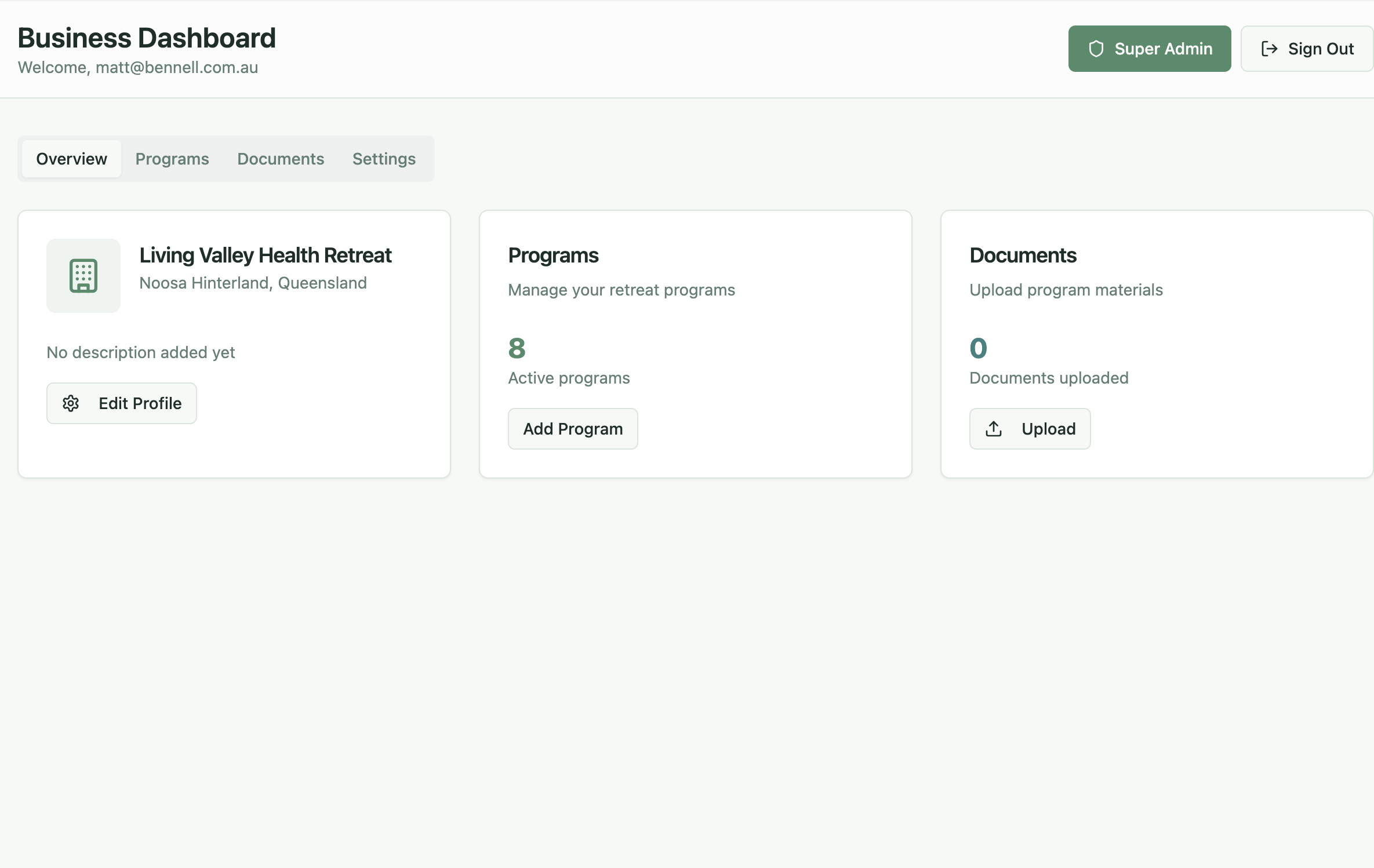The height and width of the screenshot is (868, 1374).
Task: Go to the Settings tab
Action: [384, 159]
